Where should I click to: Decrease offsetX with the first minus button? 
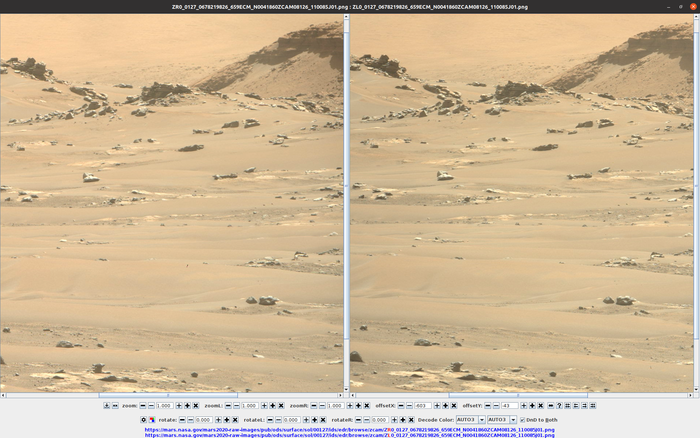click(x=401, y=406)
